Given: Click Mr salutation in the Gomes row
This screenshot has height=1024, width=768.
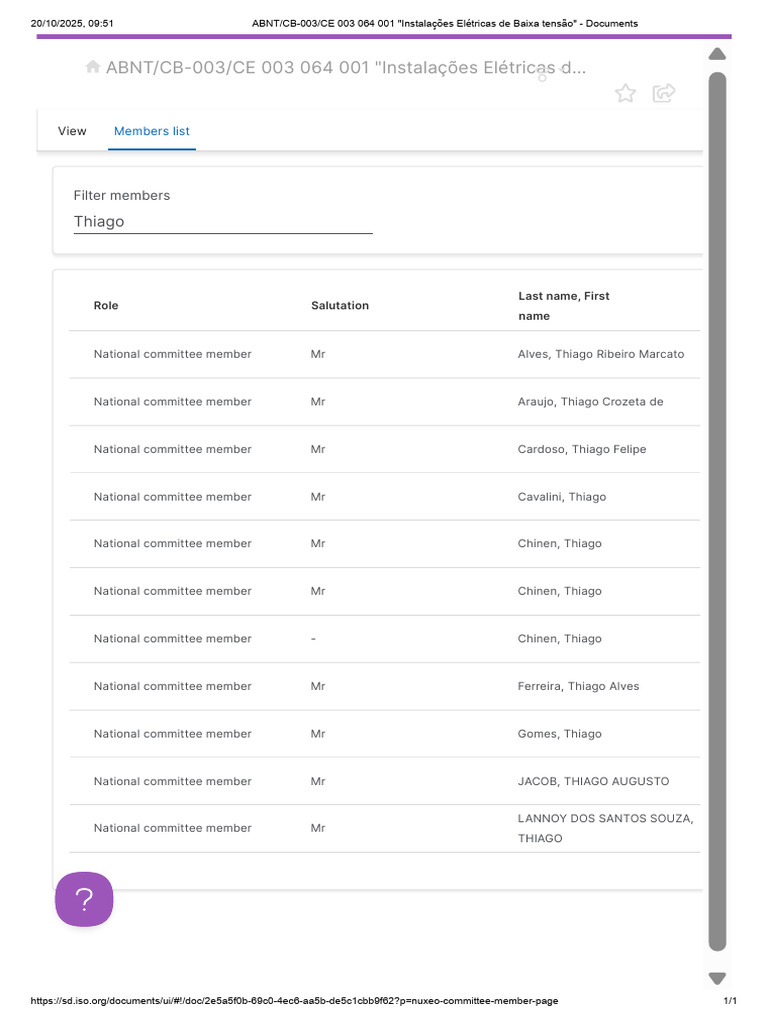Looking at the screenshot, I should point(318,734).
